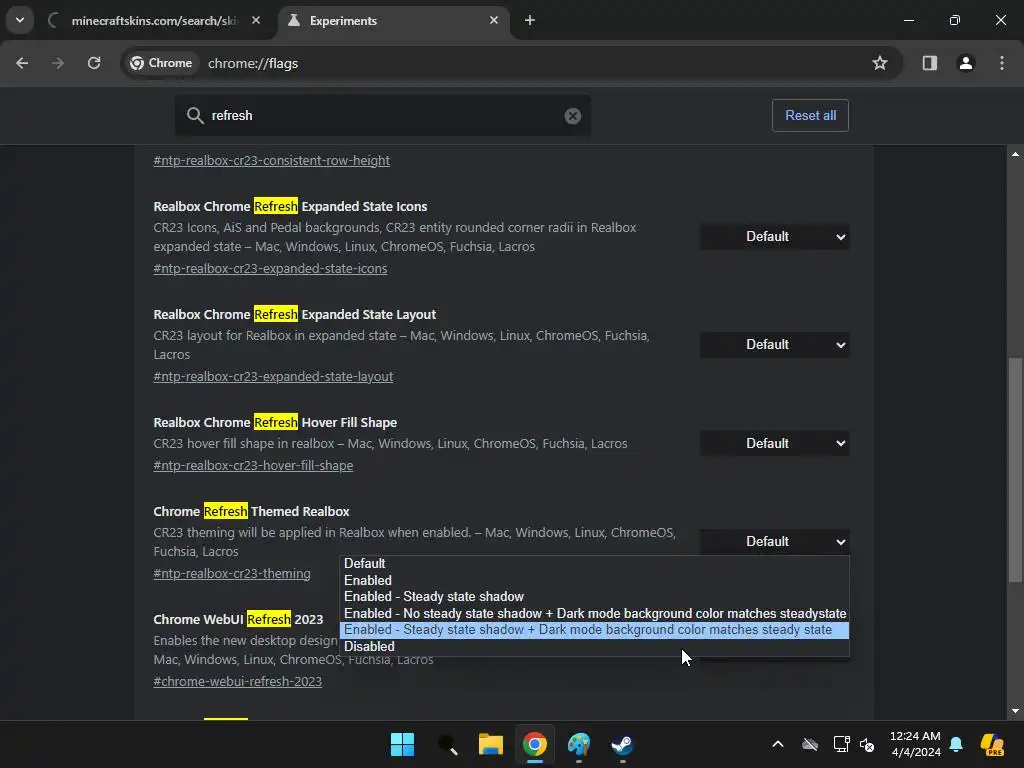The height and width of the screenshot is (768, 1024).
Task: Open network display tray icon
Action: click(x=841, y=744)
